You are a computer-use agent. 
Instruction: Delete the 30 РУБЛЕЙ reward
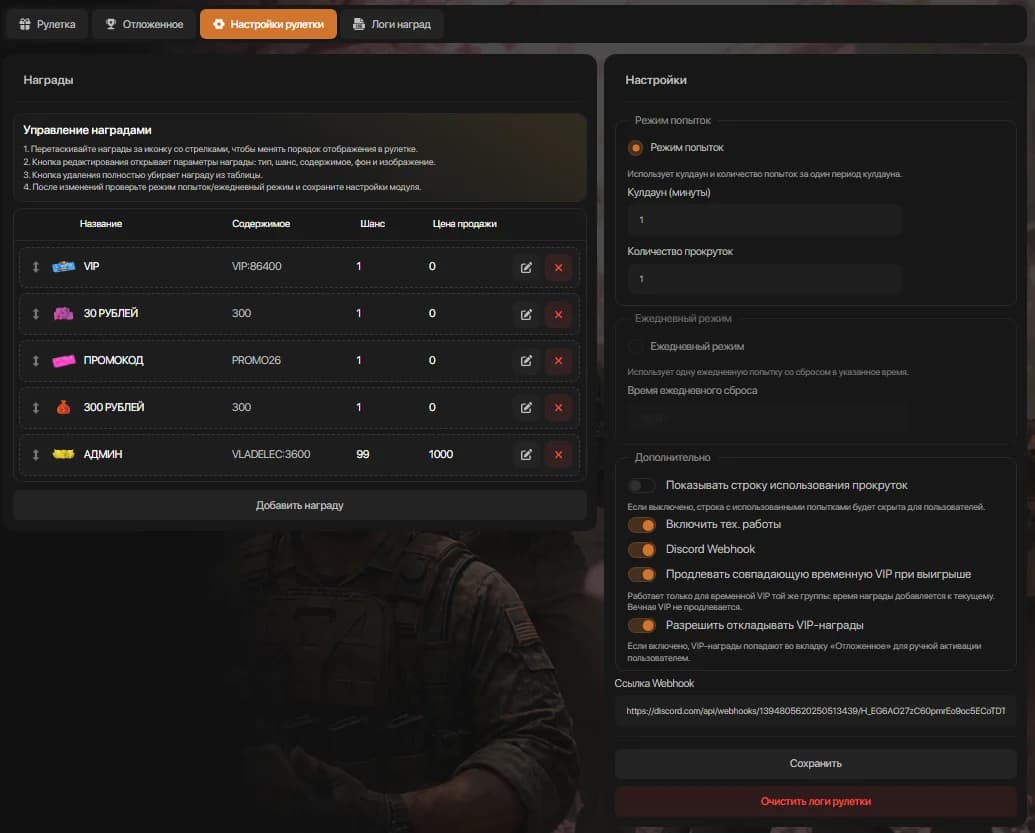558,314
